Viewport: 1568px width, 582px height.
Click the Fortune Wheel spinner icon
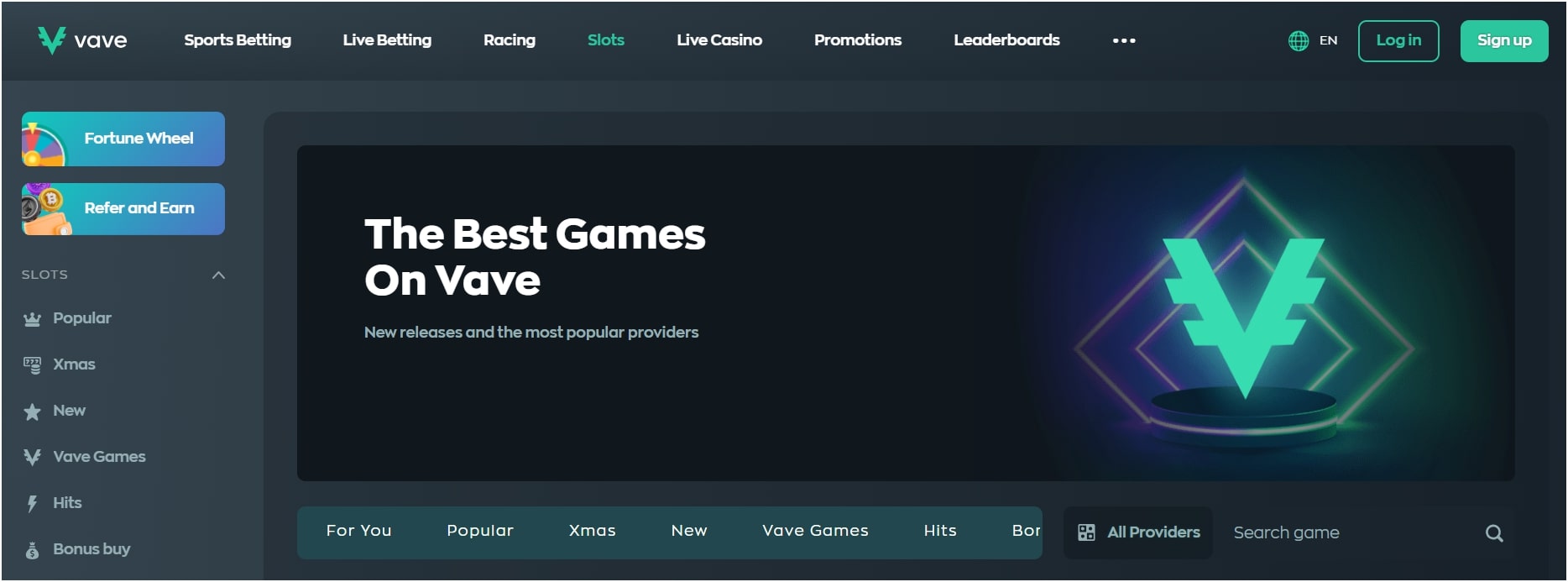(43, 144)
